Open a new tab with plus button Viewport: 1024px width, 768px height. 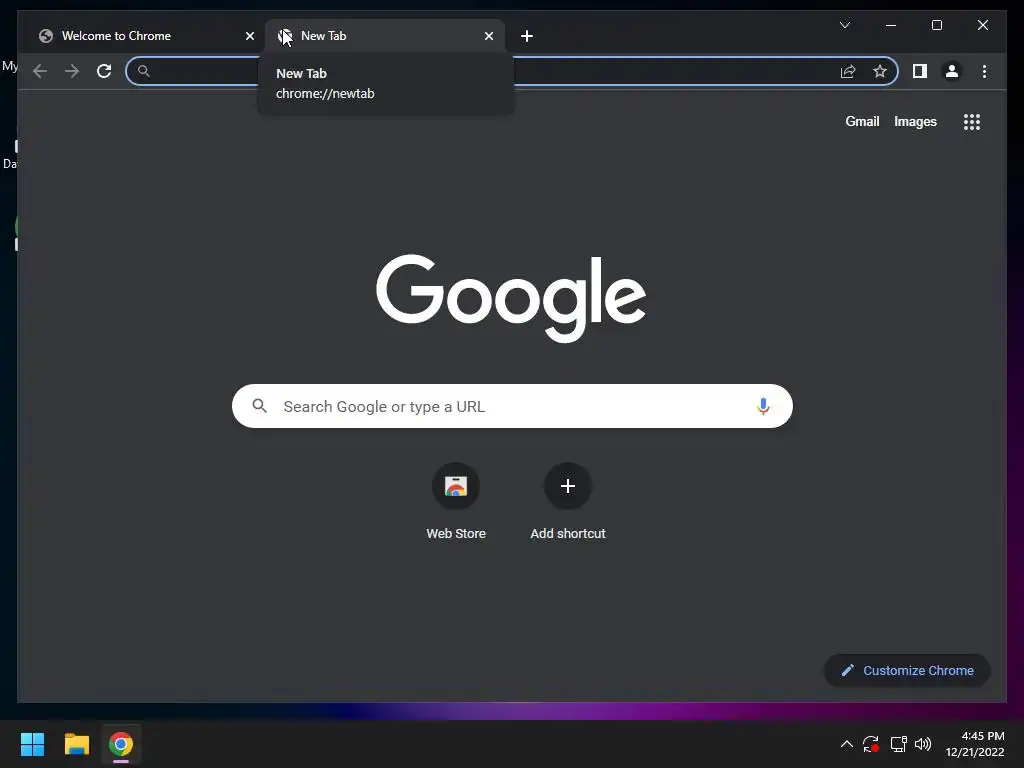[x=527, y=36]
